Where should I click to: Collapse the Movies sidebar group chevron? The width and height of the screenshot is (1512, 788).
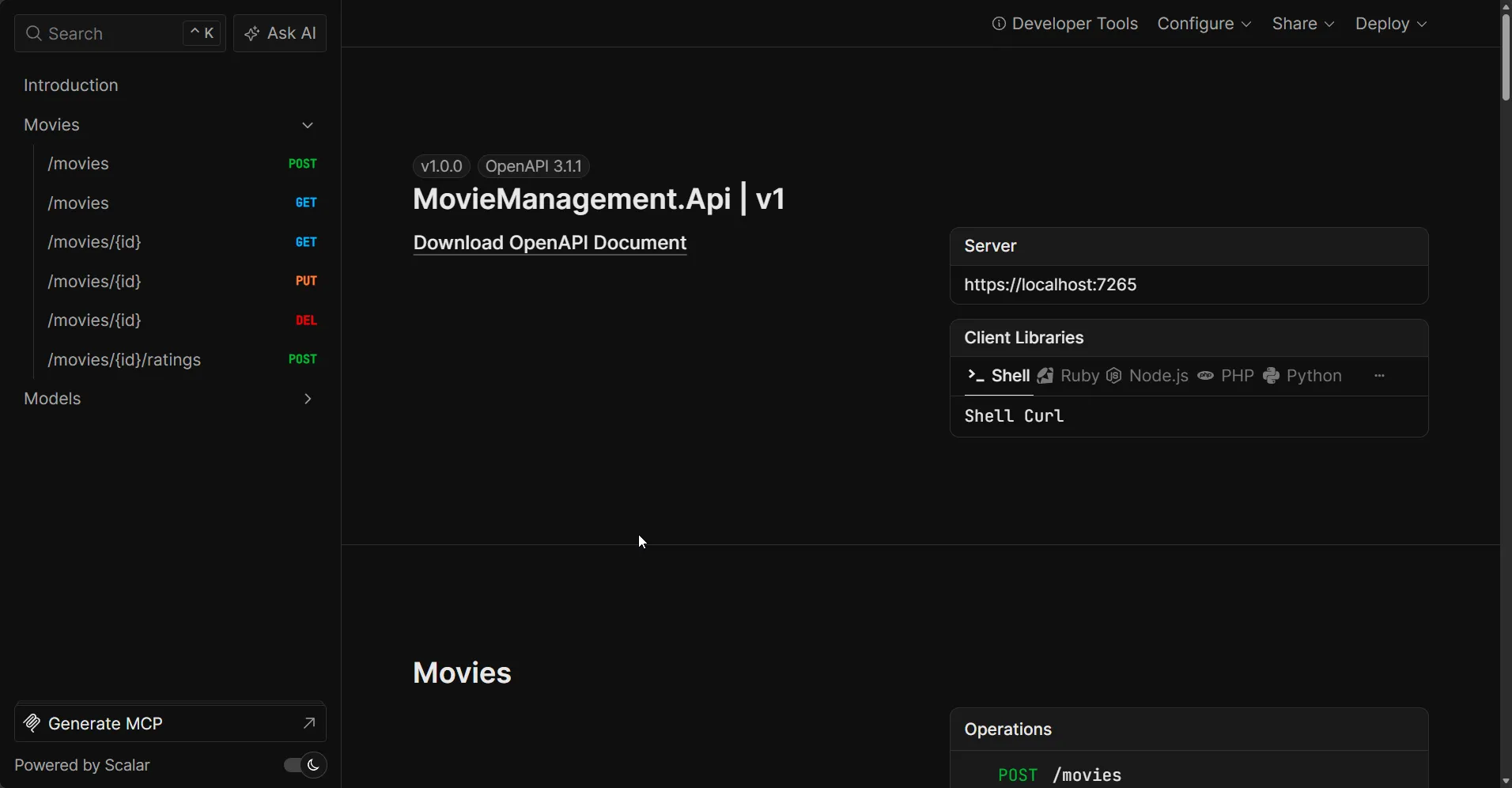pyautogui.click(x=308, y=125)
